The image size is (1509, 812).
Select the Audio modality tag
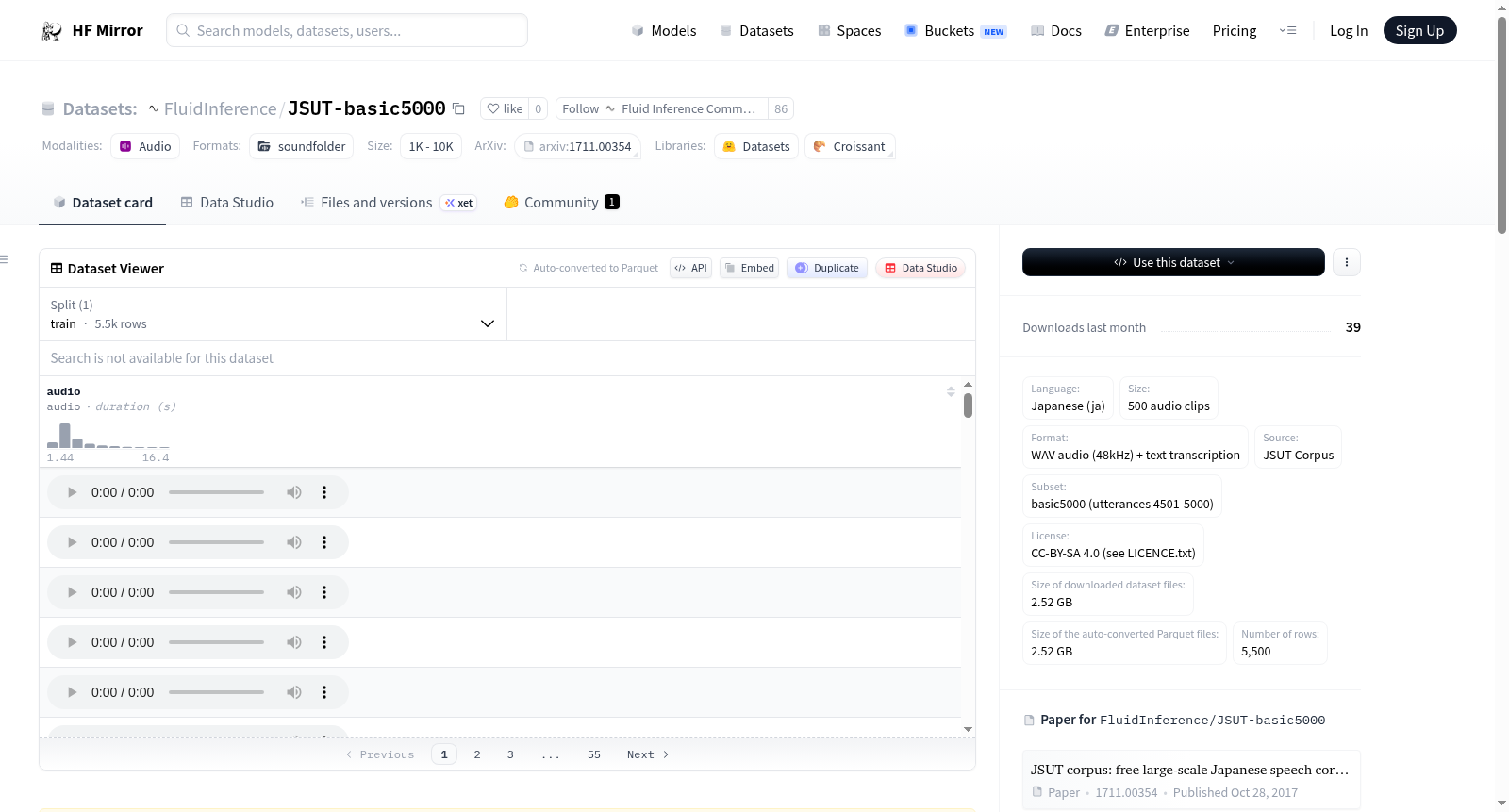point(145,146)
